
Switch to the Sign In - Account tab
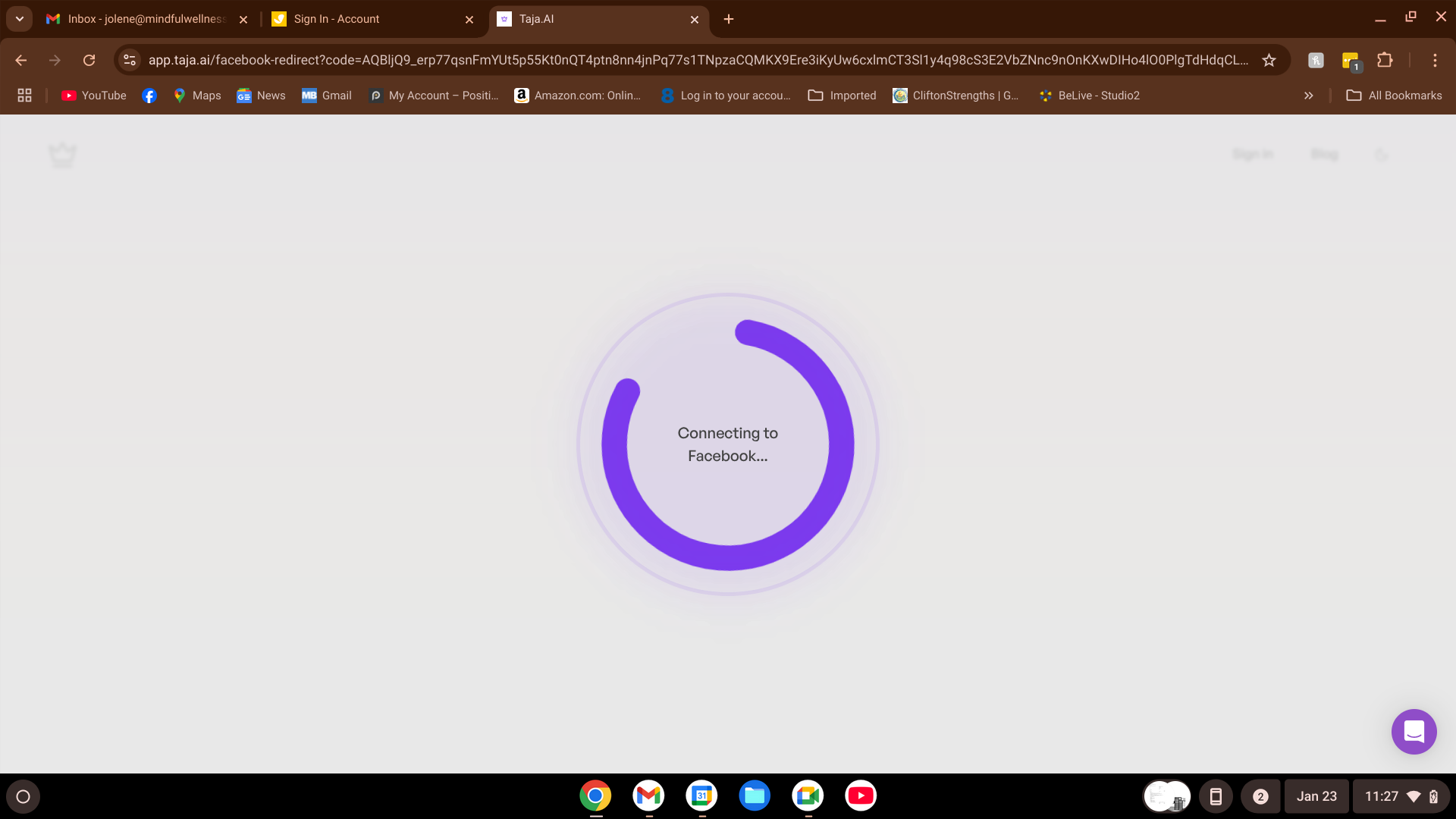click(x=364, y=19)
